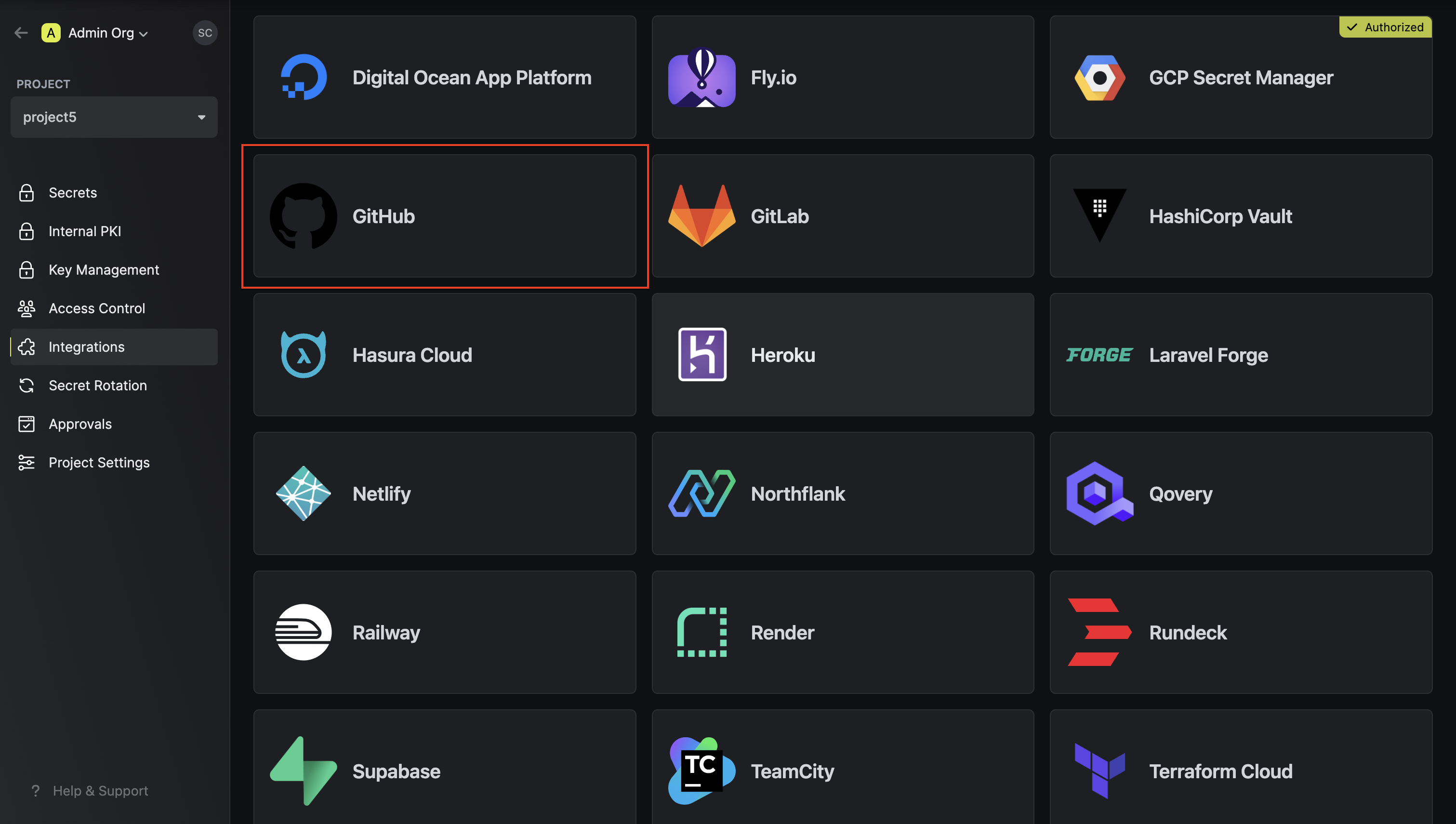Click the Render dotted square logo

pos(702,632)
